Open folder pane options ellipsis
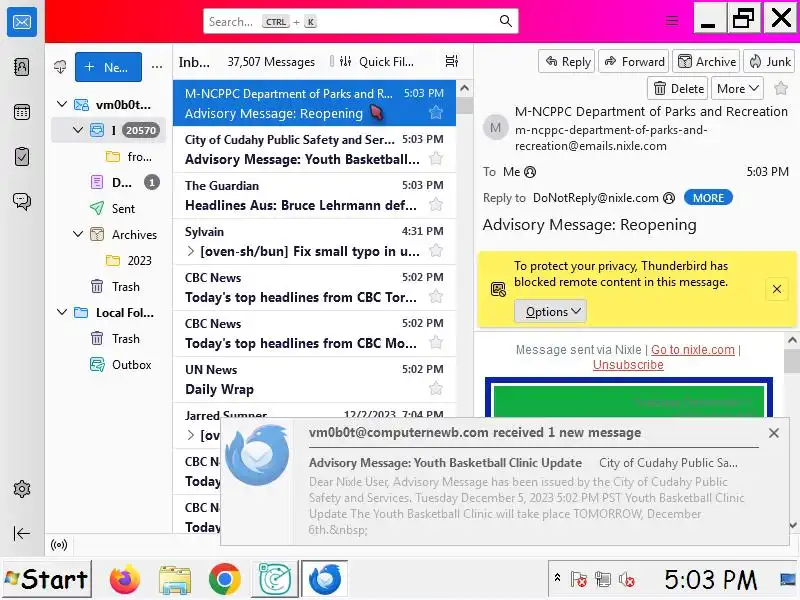800x600 pixels. (157, 67)
